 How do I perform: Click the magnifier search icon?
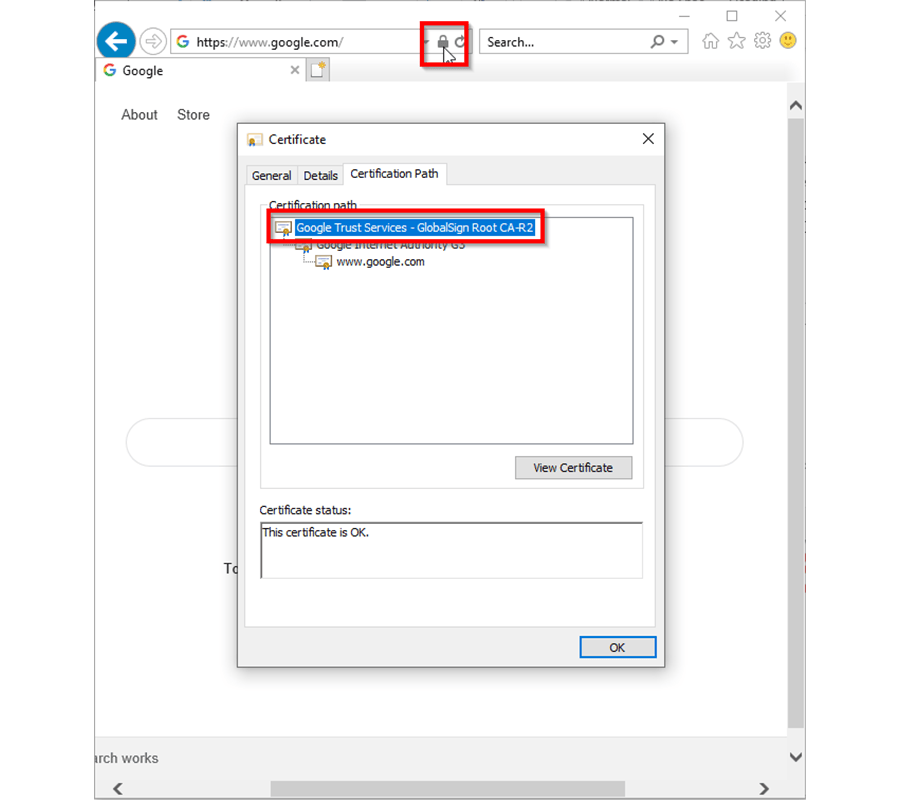pos(657,41)
